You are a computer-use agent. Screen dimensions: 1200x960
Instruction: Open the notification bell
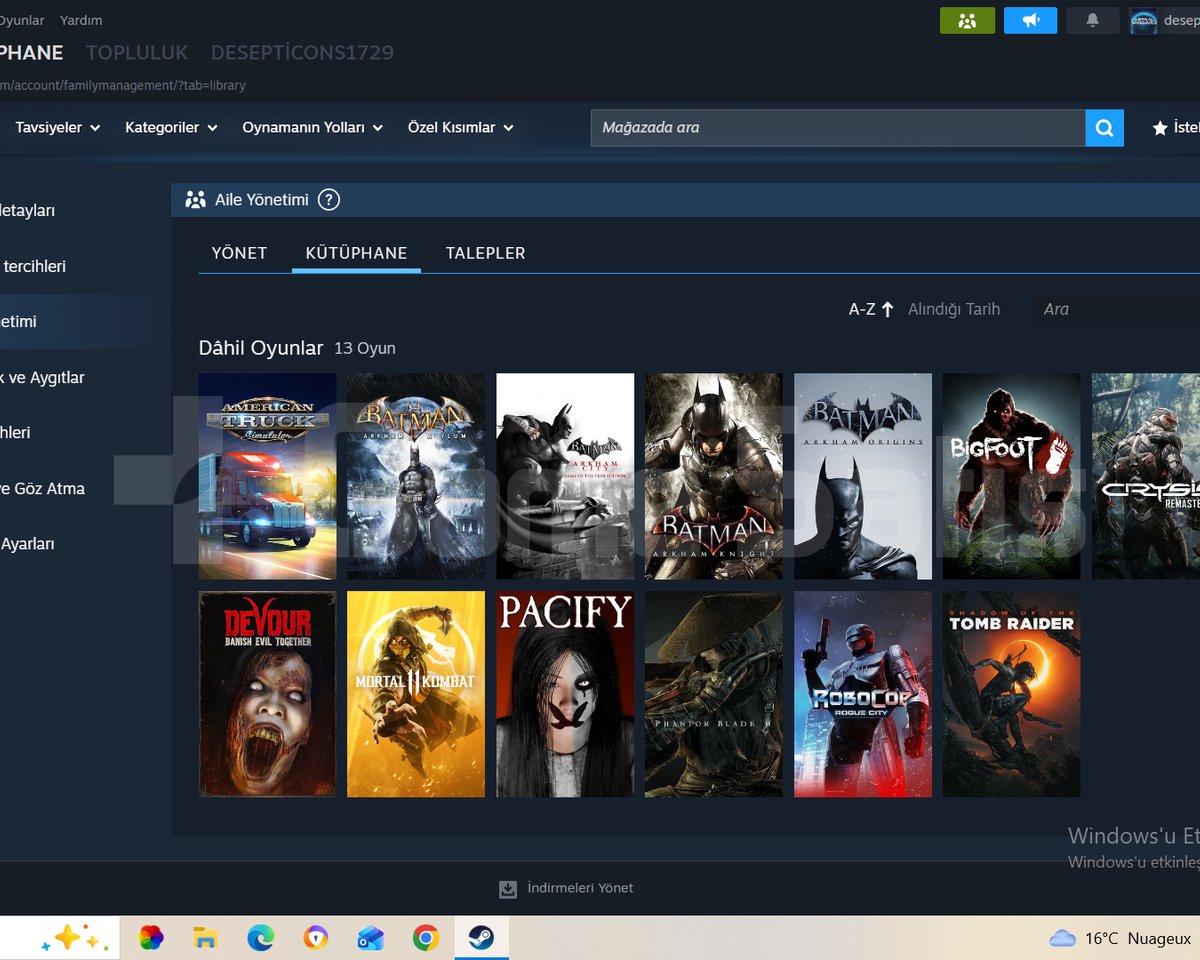pyautogui.click(x=1093, y=20)
